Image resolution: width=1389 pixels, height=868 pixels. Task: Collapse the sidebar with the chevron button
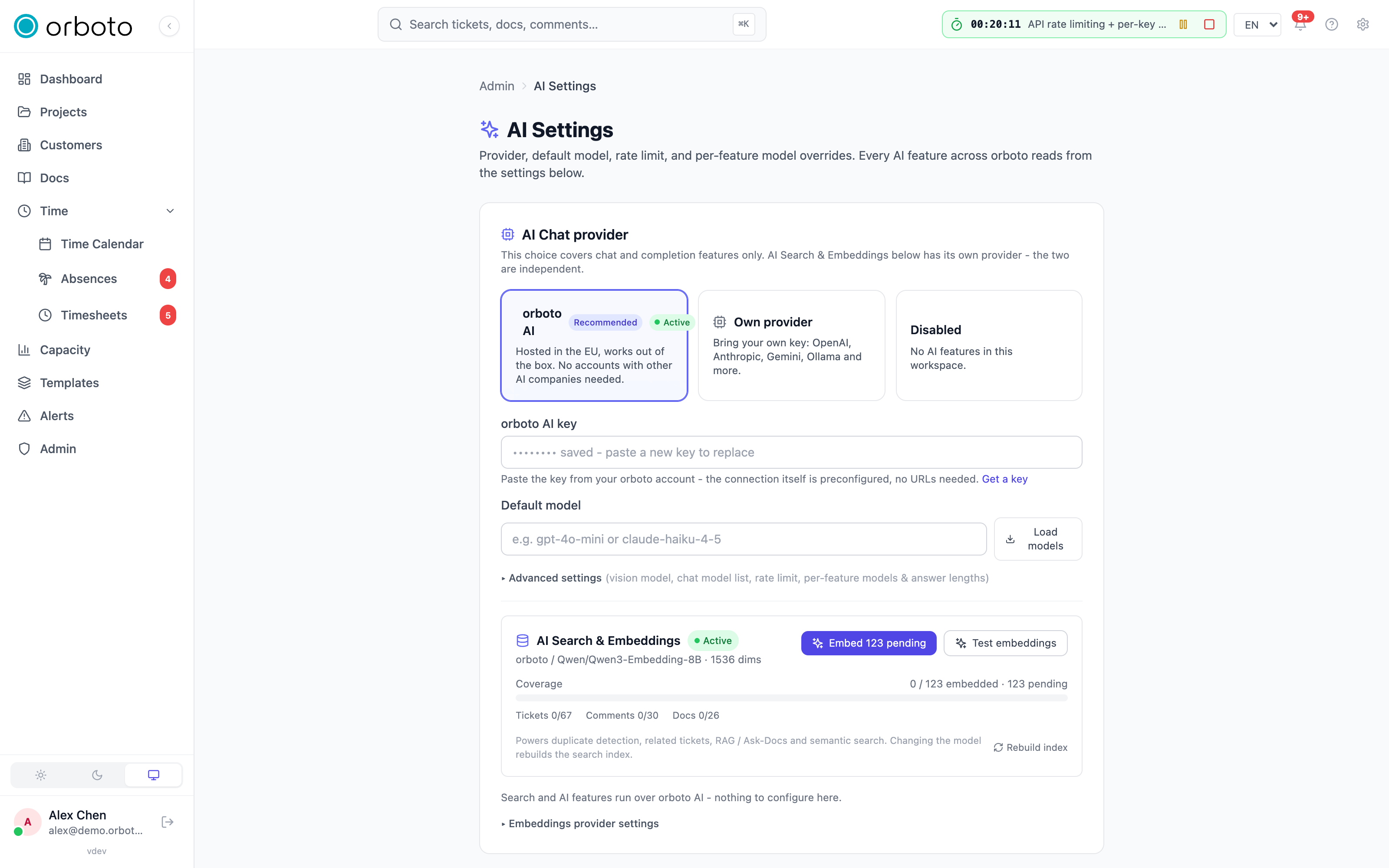click(x=169, y=26)
